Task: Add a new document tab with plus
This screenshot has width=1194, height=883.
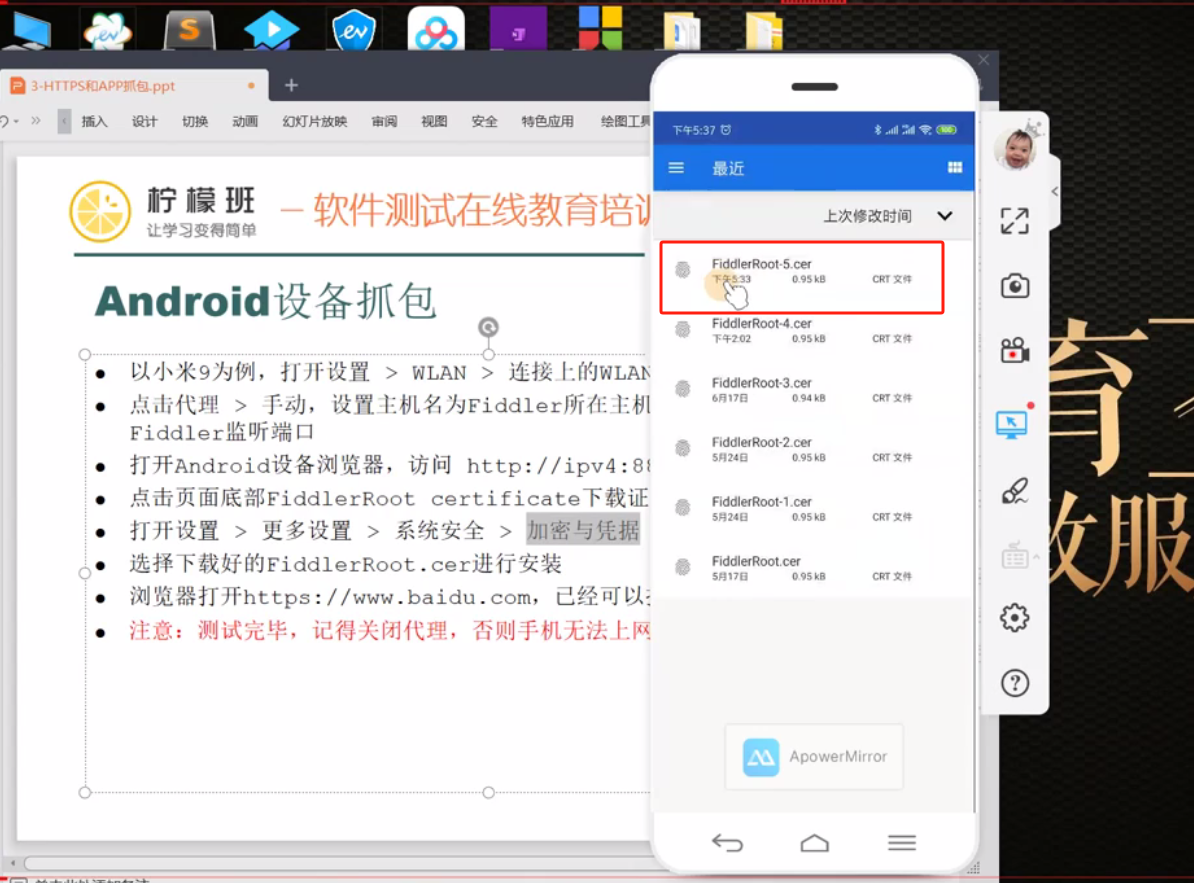Action: coord(291,85)
